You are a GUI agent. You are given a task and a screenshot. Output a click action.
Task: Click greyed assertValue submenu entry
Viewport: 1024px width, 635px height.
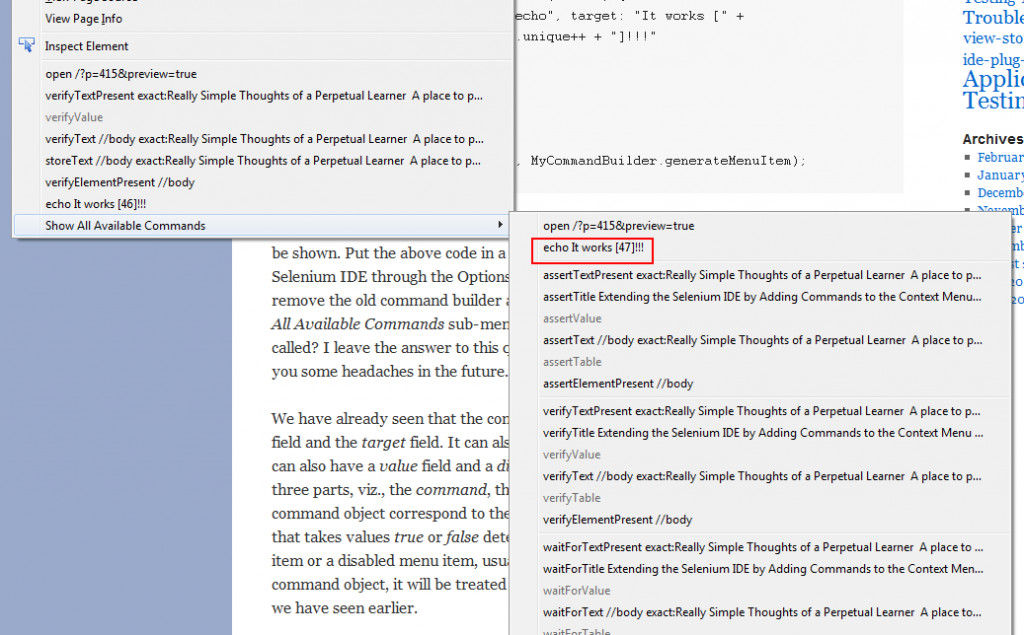click(x=572, y=319)
